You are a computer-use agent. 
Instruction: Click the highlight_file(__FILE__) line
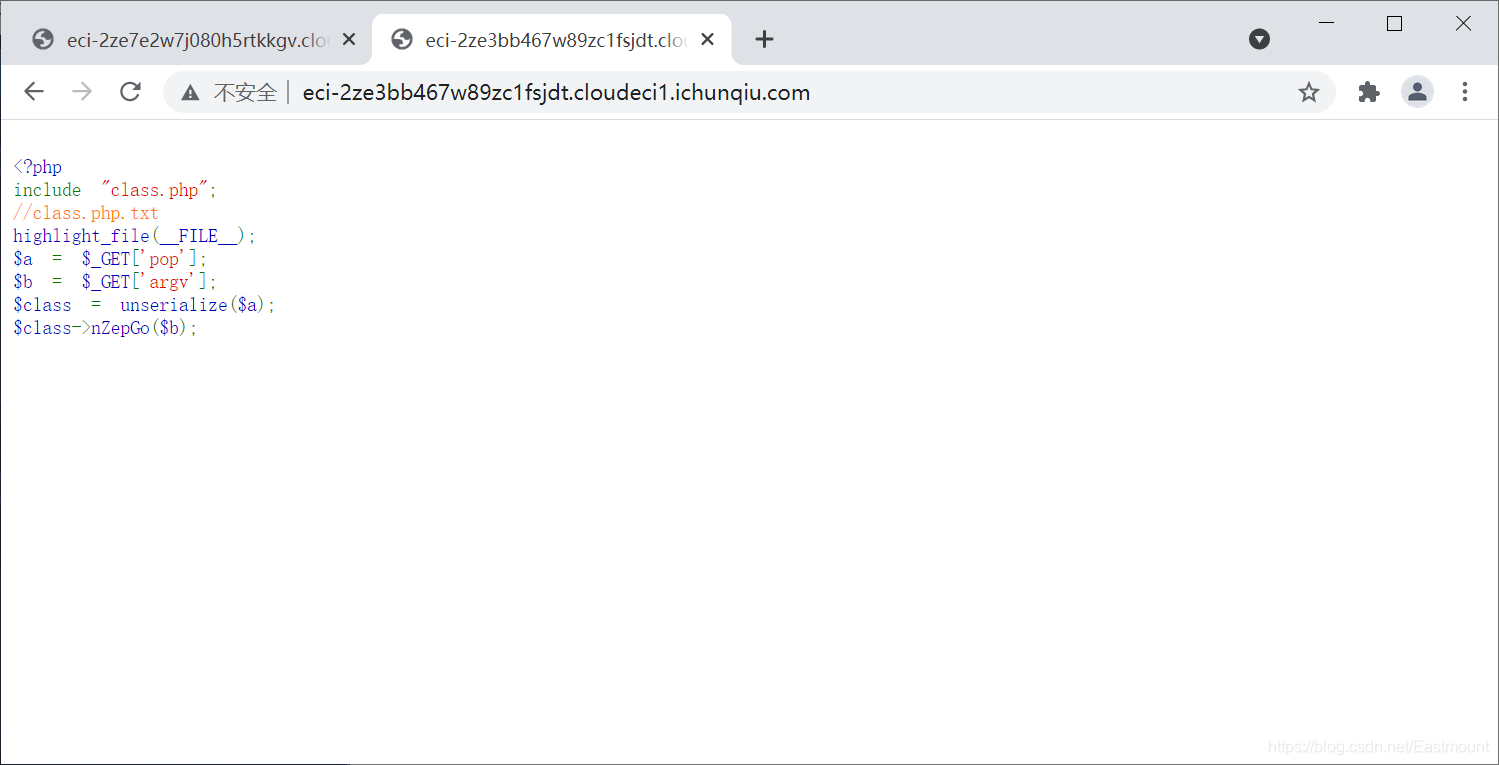[135, 236]
